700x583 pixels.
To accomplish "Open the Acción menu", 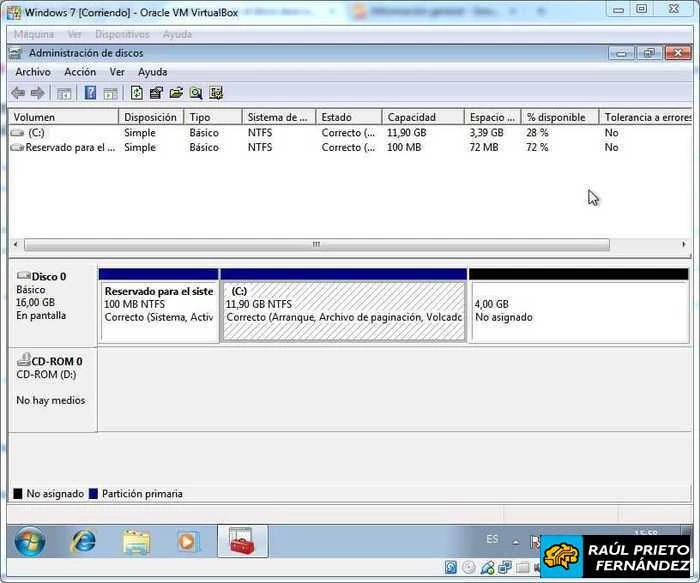I will [80, 72].
